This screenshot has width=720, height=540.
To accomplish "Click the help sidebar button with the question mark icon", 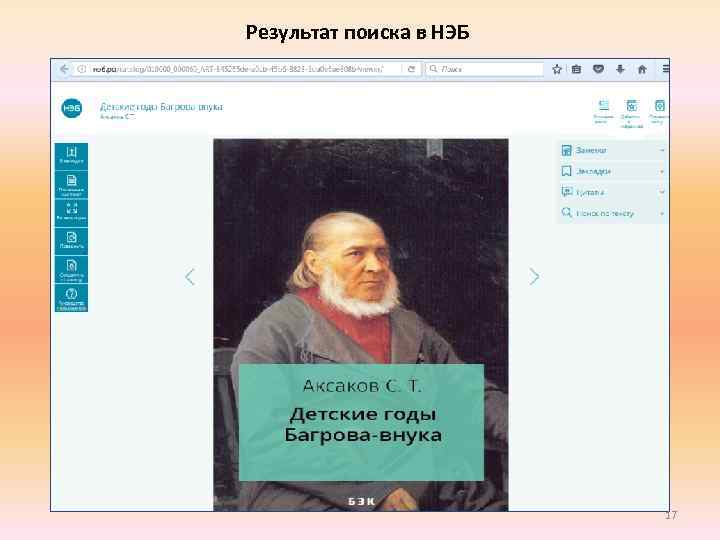I will tap(71, 298).
